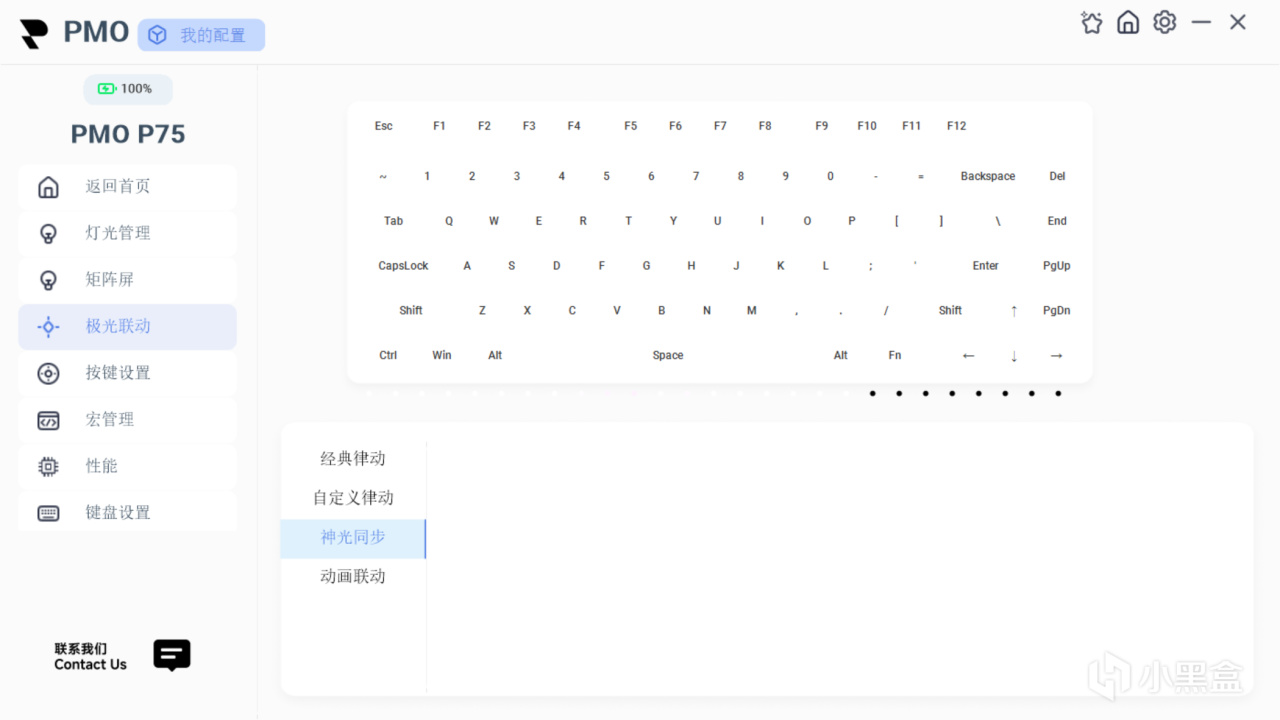Select the PgUp key
Screen dimensions: 1280x720
click(1057, 266)
